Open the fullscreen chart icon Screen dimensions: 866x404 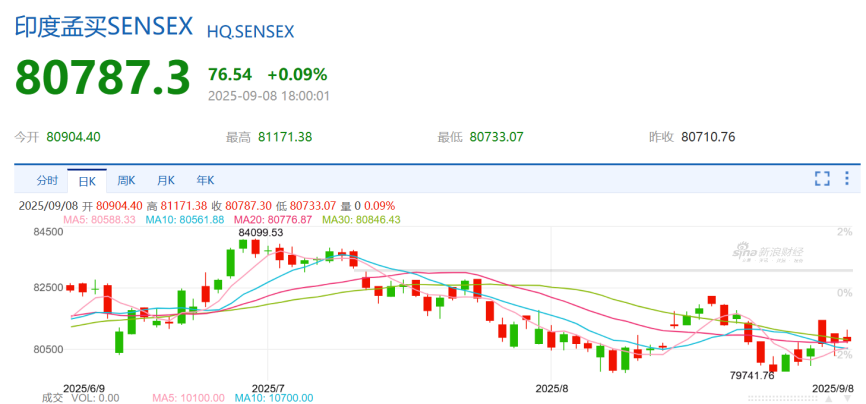click(x=822, y=179)
